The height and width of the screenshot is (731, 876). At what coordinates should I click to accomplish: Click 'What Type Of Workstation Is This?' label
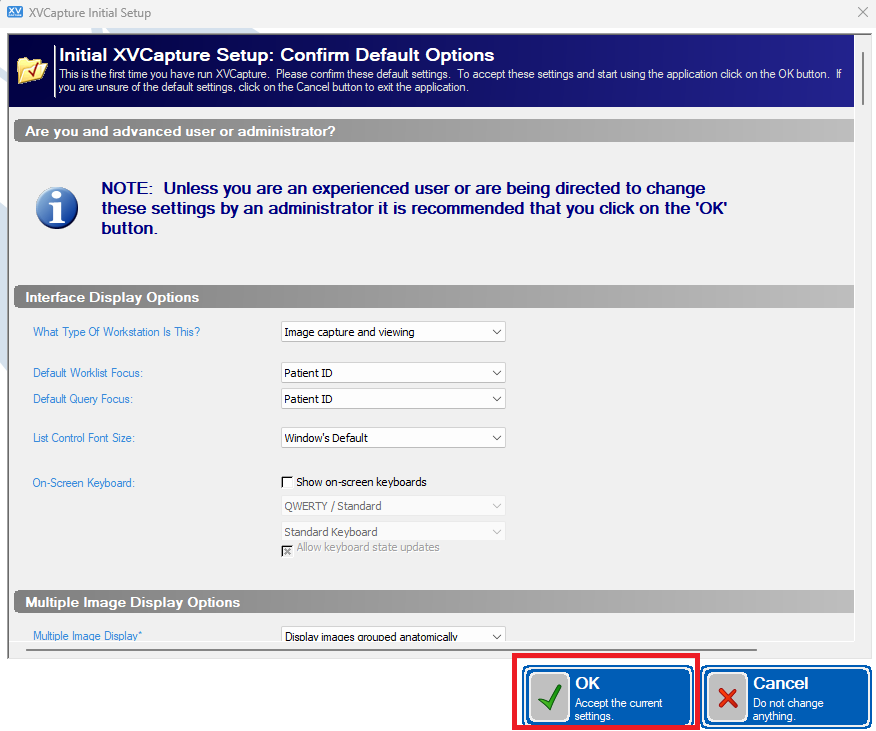[x=116, y=332]
